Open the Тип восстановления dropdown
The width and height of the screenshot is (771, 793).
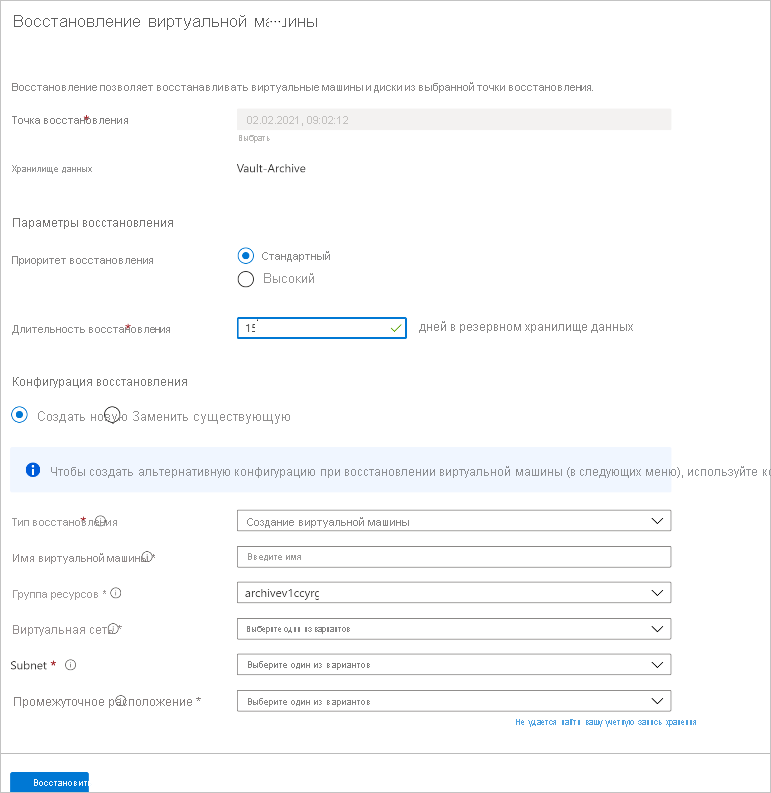tap(454, 521)
